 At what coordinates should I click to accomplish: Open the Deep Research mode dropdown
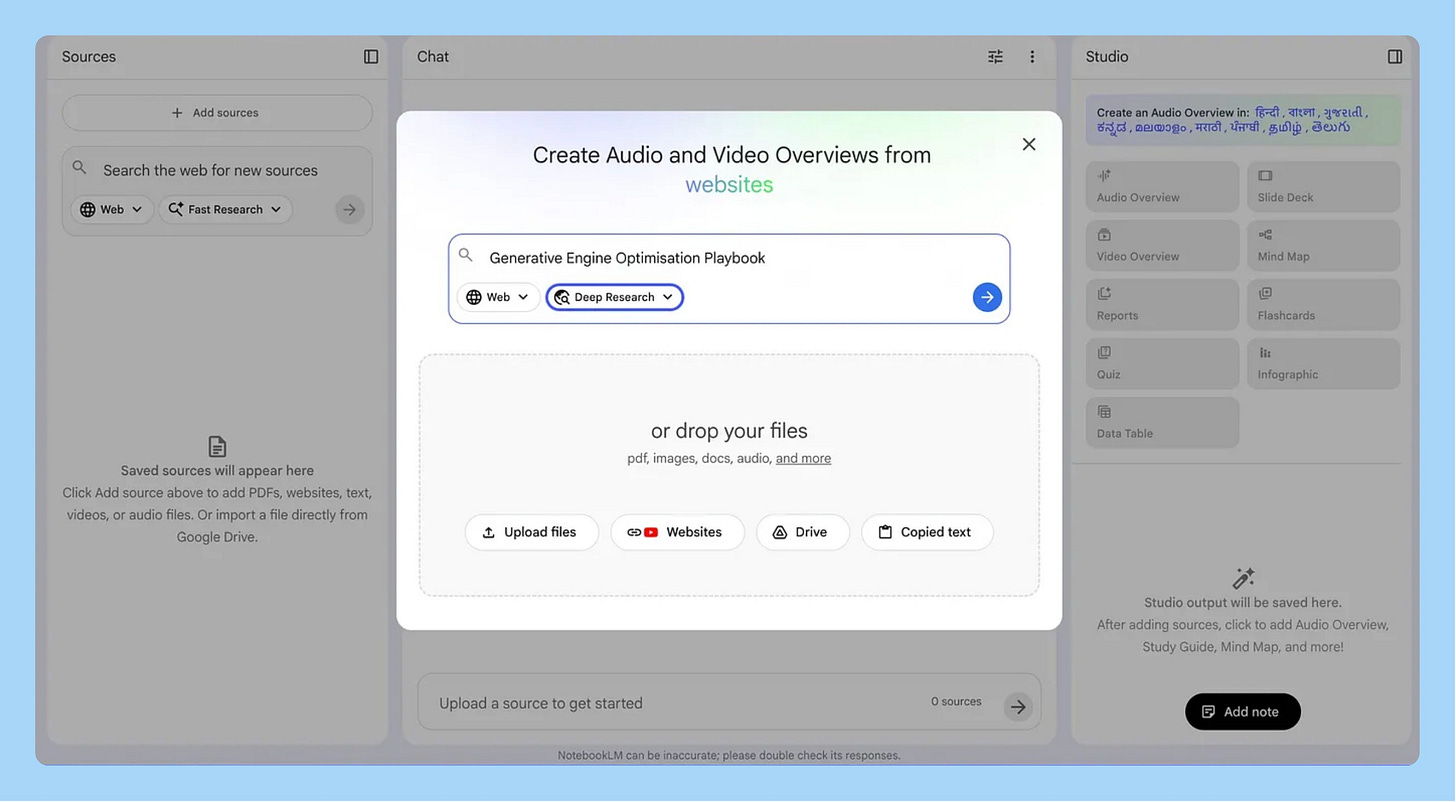coord(615,297)
